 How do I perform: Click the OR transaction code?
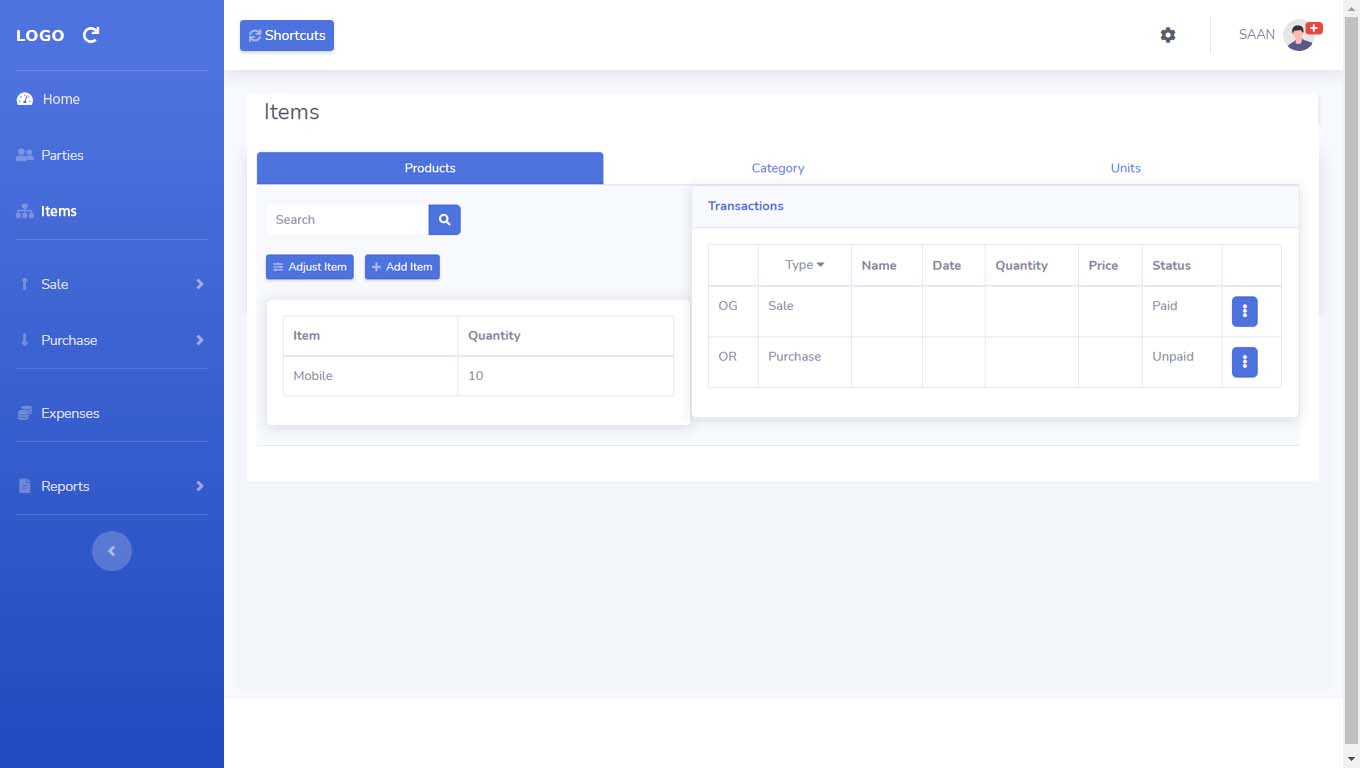tap(728, 356)
